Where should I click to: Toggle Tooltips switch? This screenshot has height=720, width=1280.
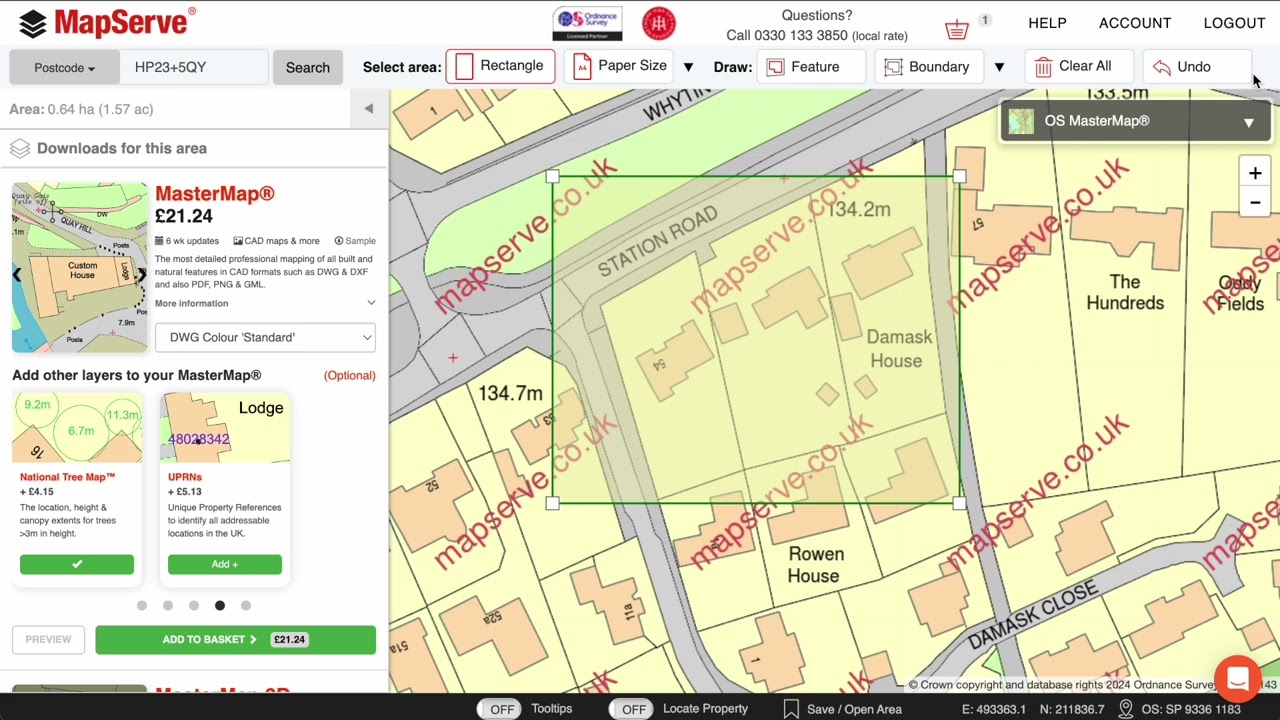[498, 709]
